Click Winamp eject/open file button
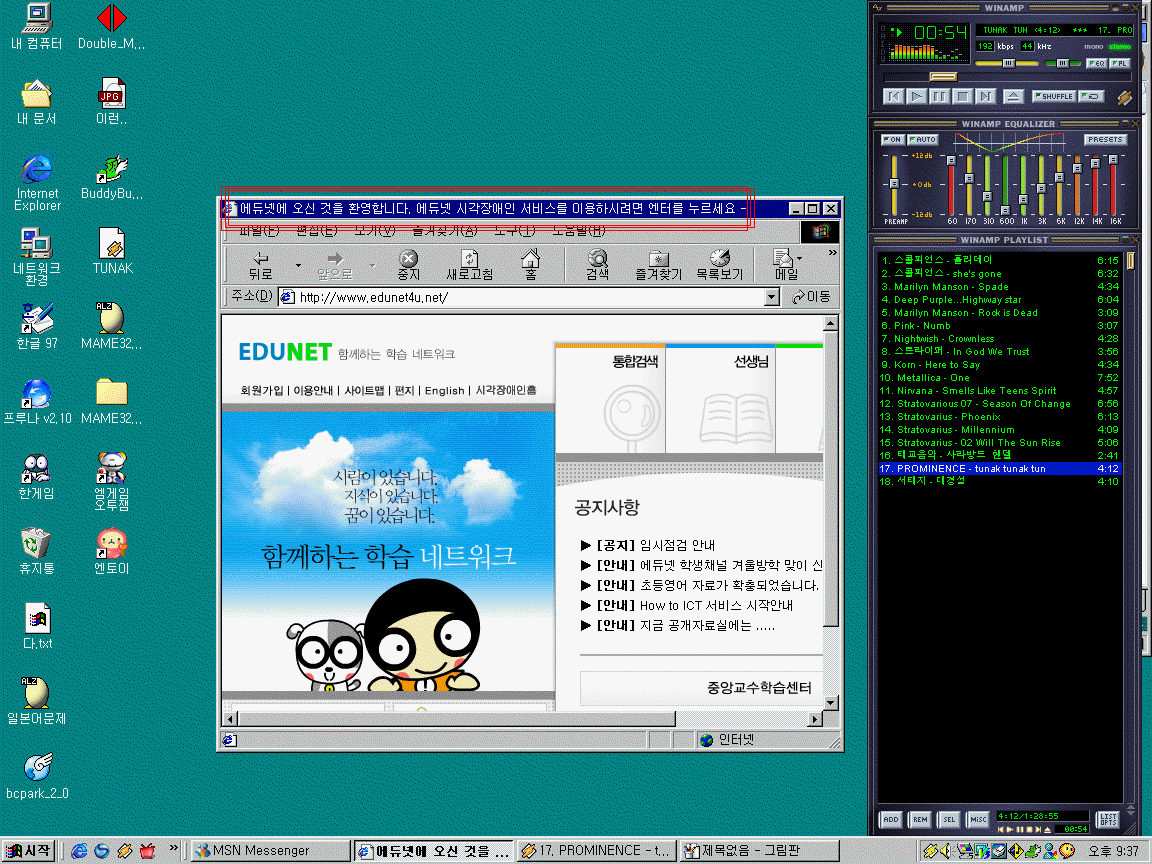This screenshot has width=1152, height=864. click(1014, 96)
